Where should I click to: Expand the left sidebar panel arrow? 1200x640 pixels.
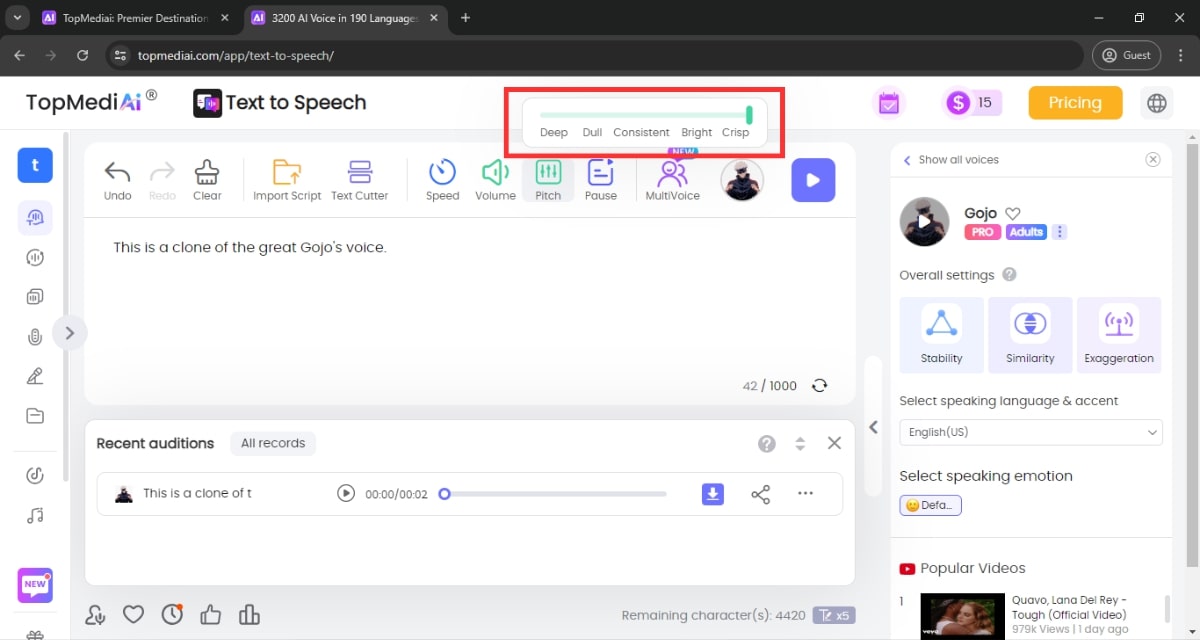pos(70,333)
